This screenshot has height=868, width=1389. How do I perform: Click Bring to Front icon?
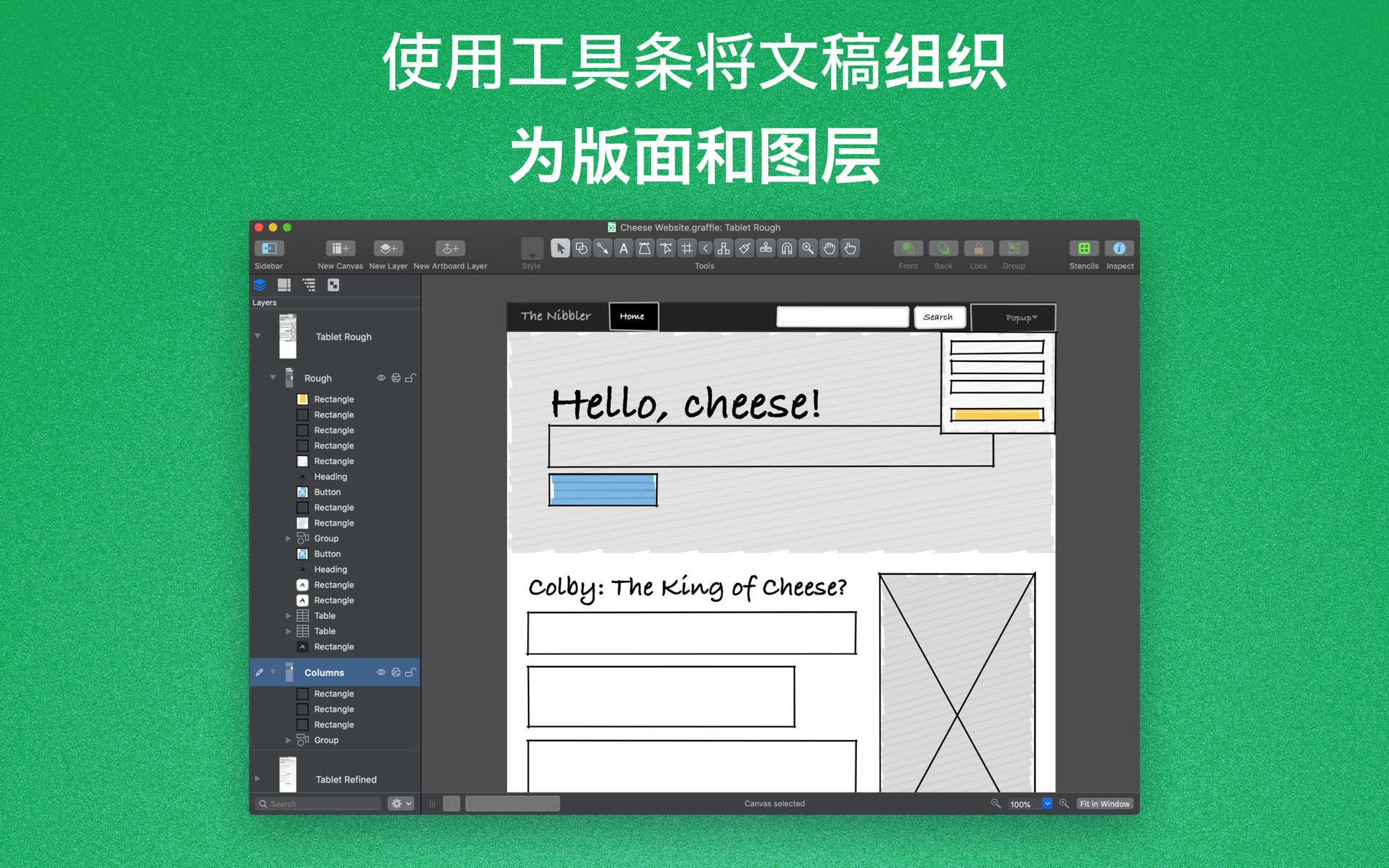coord(908,248)
